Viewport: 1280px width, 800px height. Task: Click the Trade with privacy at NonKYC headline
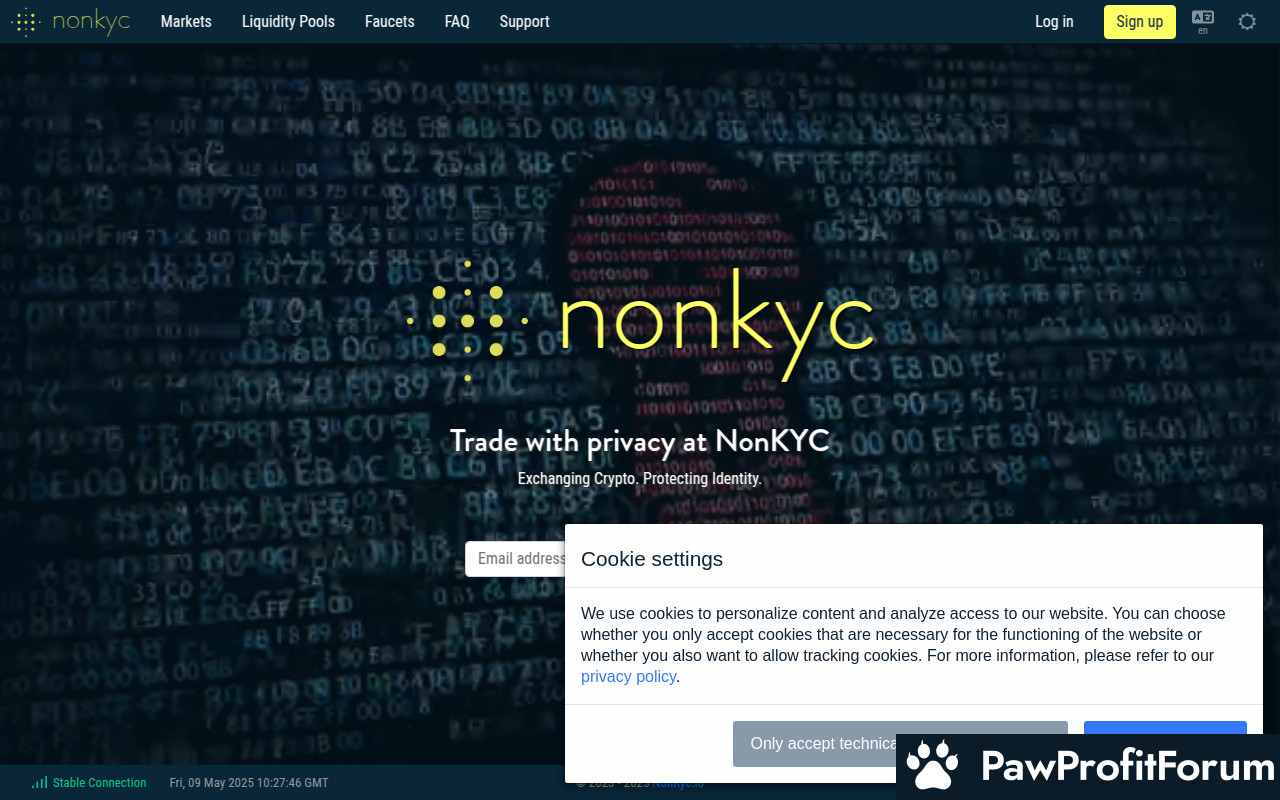click(x=640, y=441)
